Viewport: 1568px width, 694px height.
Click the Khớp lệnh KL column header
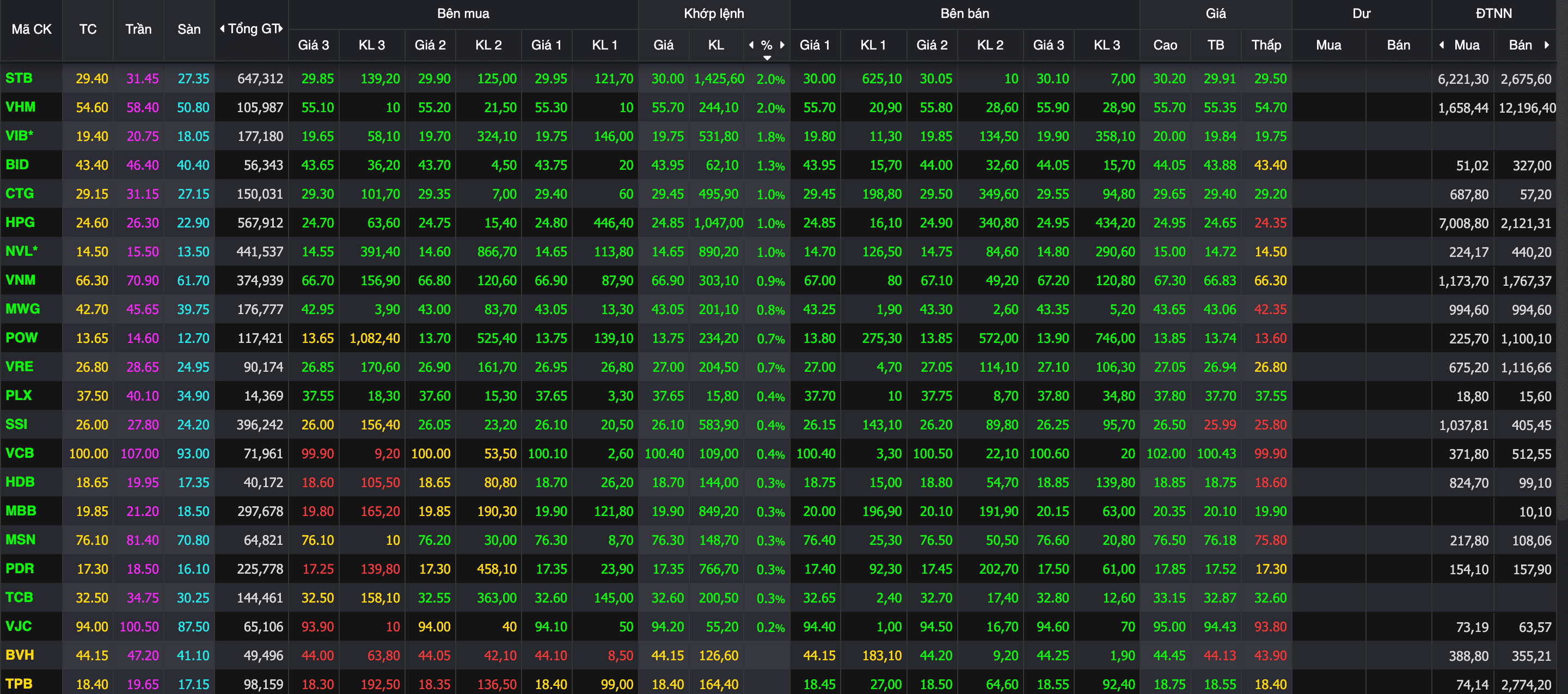[x=716, y=45]
